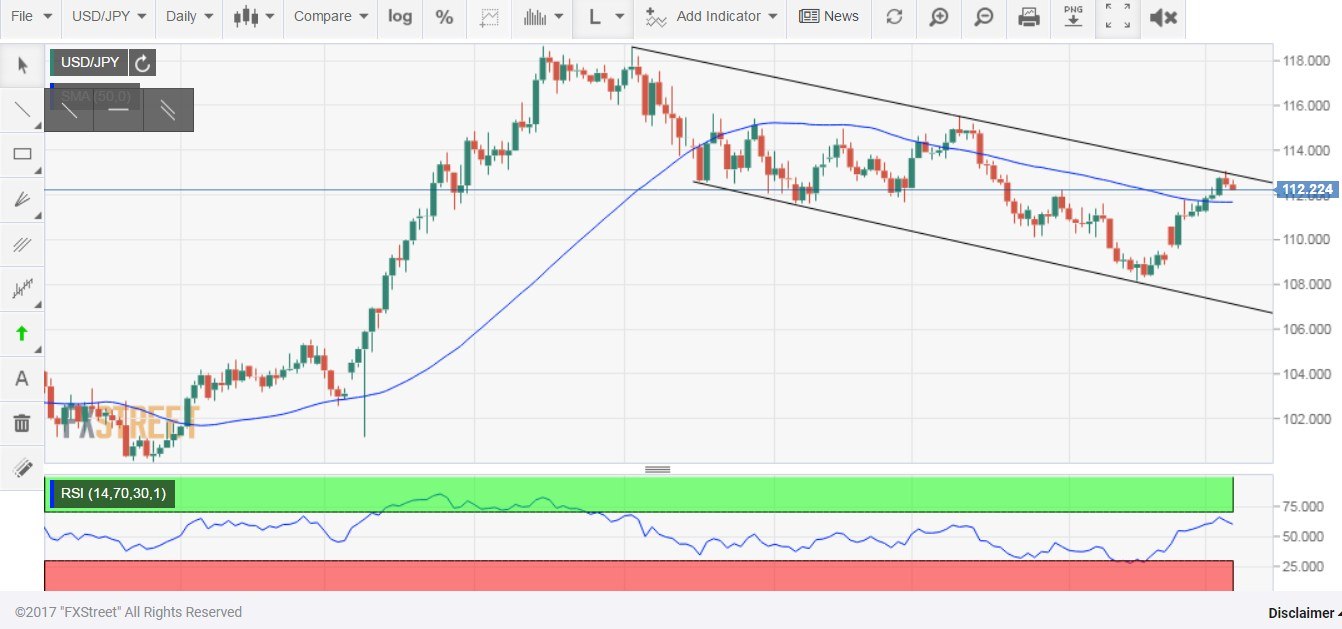This screenshot has height=629, width=1342.
Task: Choose the line drawing tool in sidebar
Action: pyautogui.click(x=22, y=110)
